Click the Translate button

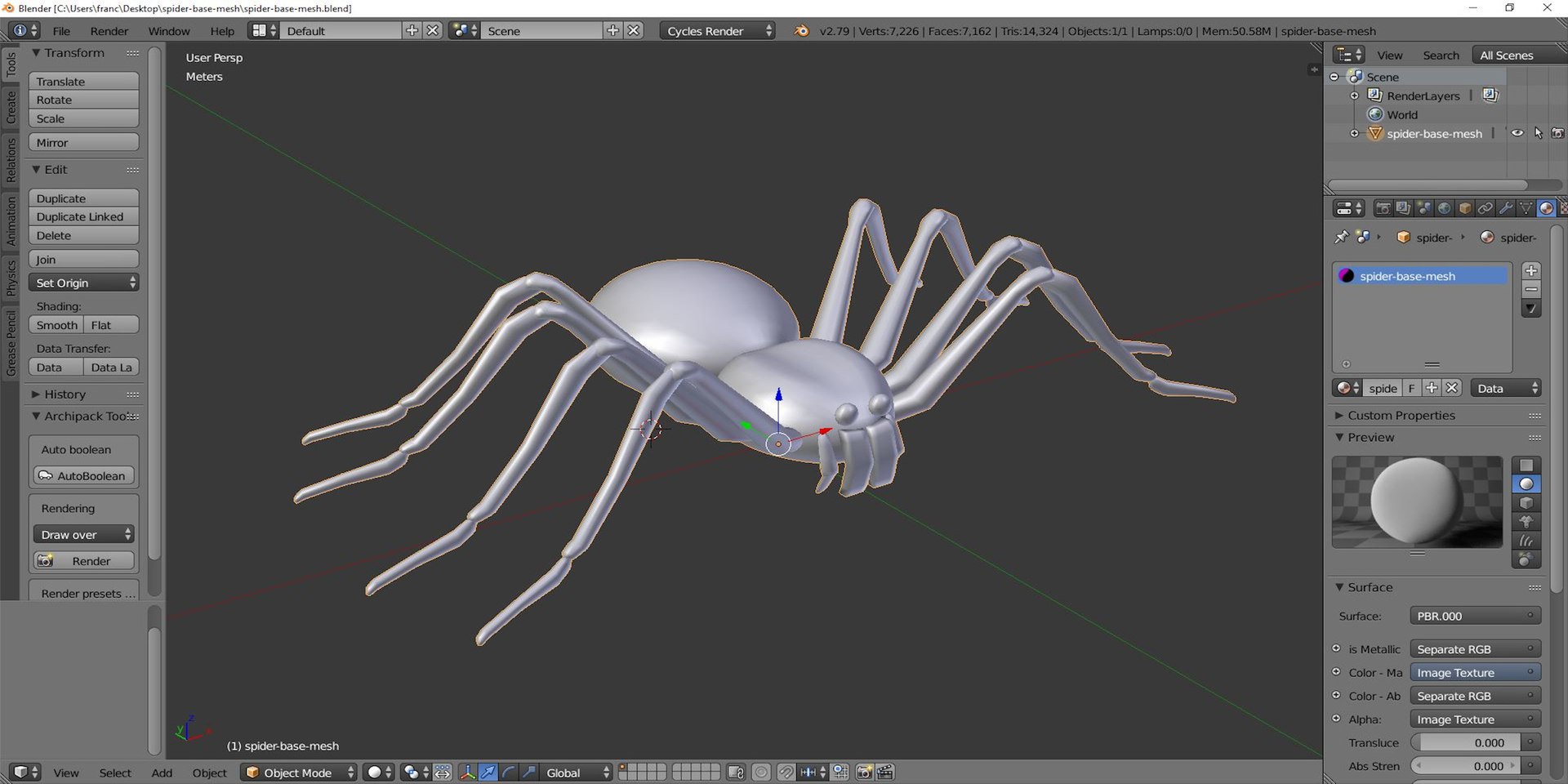(83, 81)
